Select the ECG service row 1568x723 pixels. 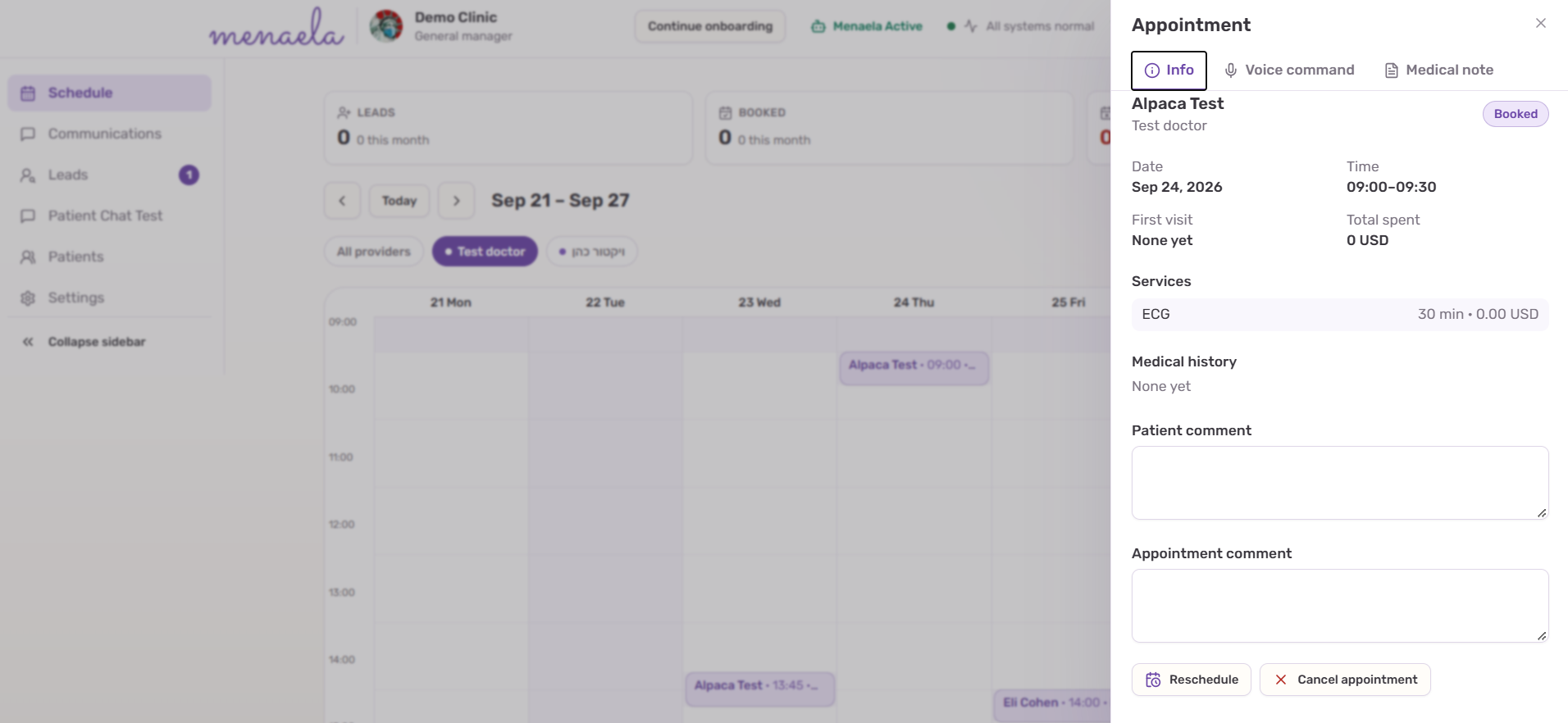(x=1340, y=315)
